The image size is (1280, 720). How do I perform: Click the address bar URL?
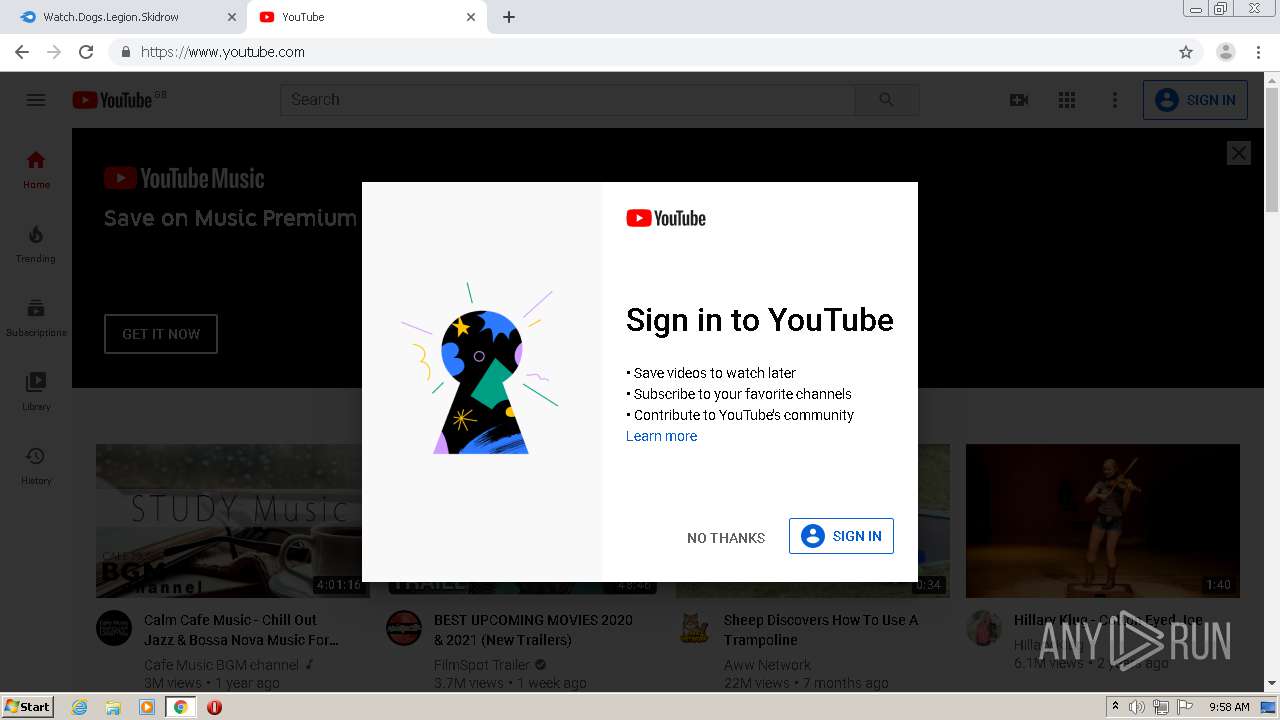(x=223, y=52)
